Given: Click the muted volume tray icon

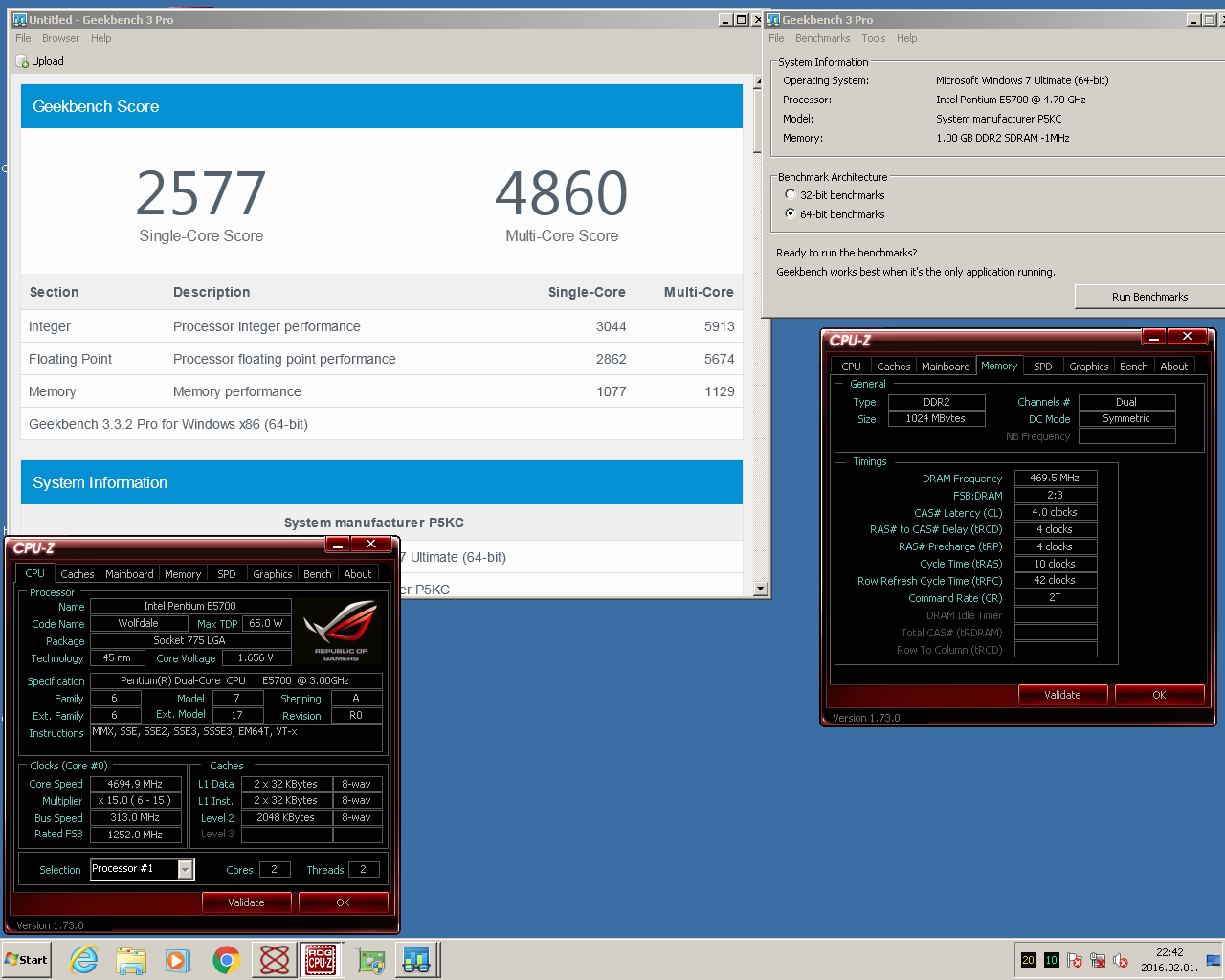Looking at the screenshot, I should point(1121,960).
